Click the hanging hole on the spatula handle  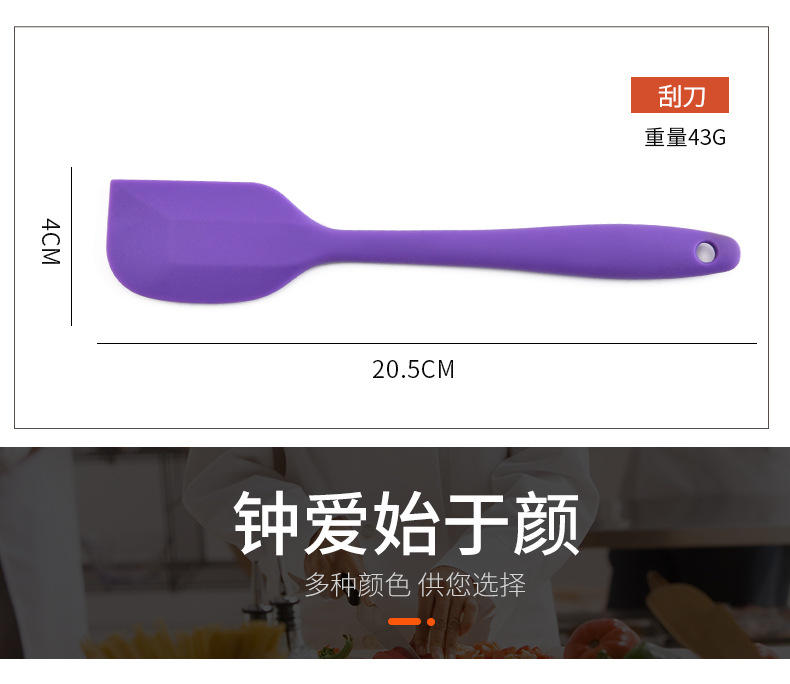click(705, 251)
